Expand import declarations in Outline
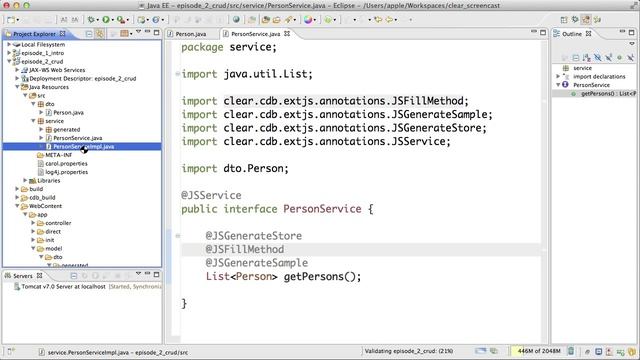 (558, 76)
